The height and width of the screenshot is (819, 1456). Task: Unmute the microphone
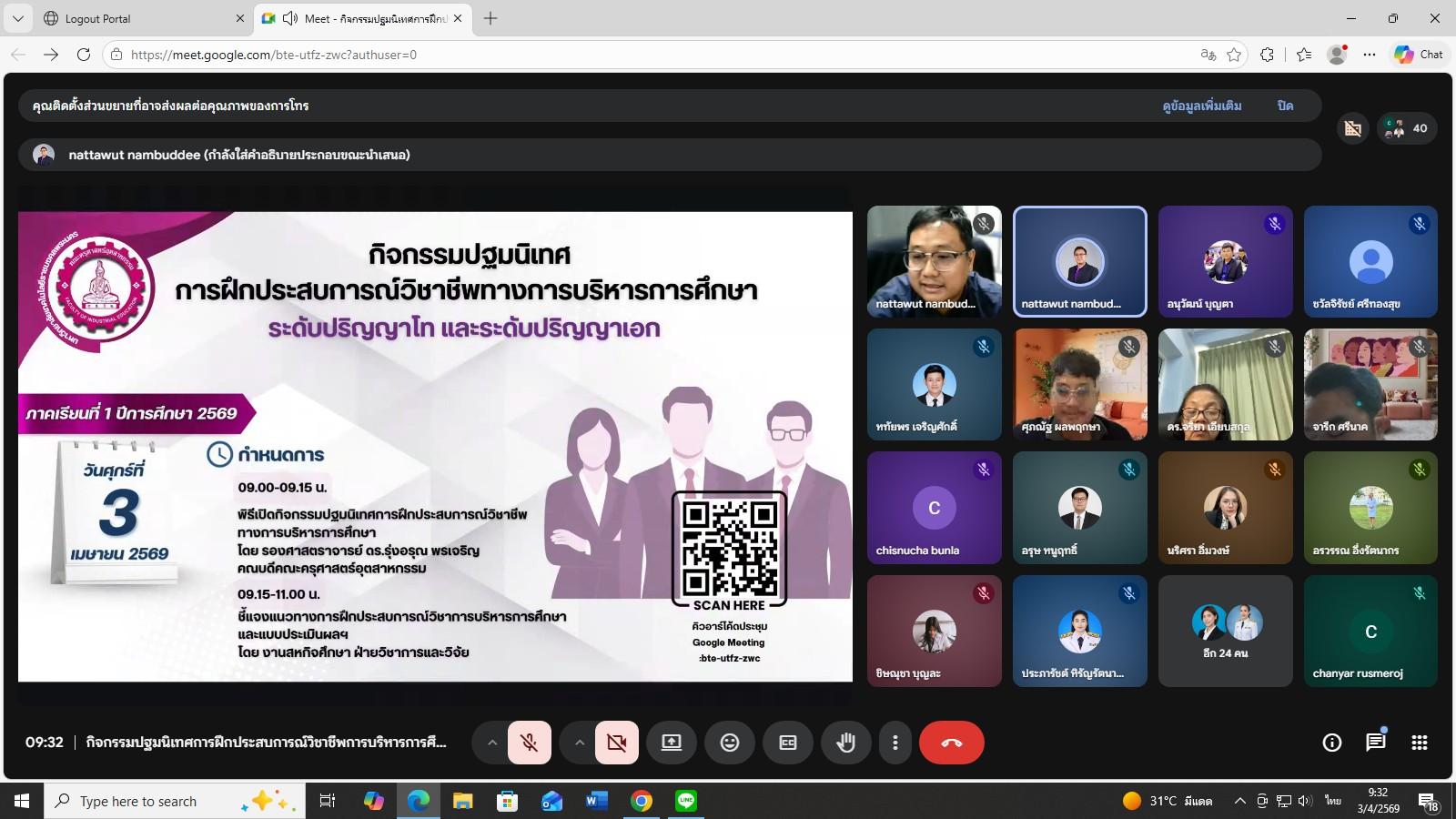(x=529, y=743)
